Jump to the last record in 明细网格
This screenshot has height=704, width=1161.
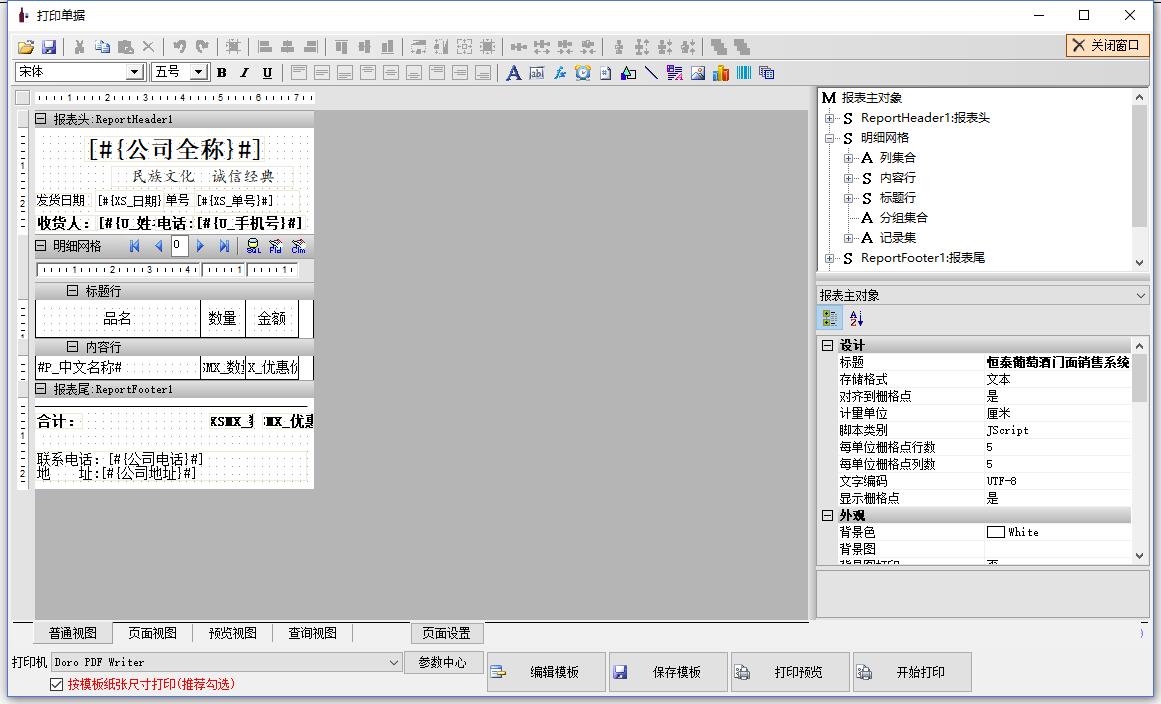[224, 246]
